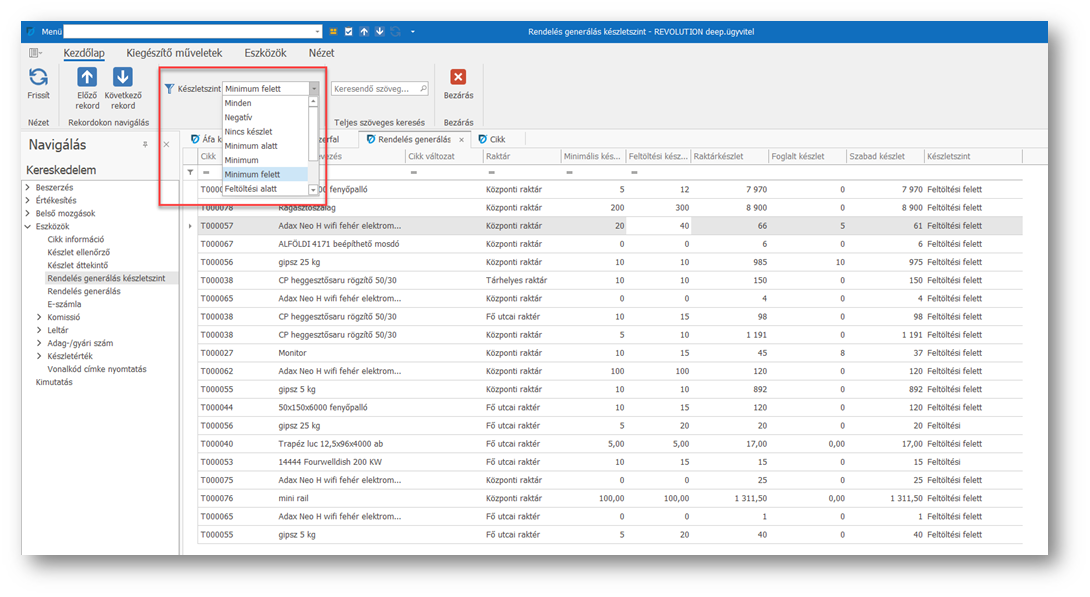Viewport: 1090px width, 597px height.
Task: Open the Készletszint combo box arrow
Action: (314, 89)
